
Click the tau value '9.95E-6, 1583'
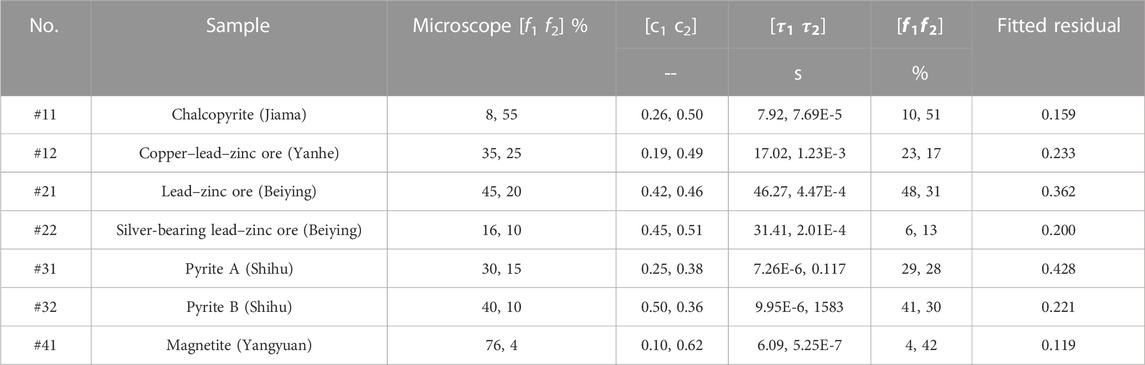pyautogui.click(x=800, y=307)
